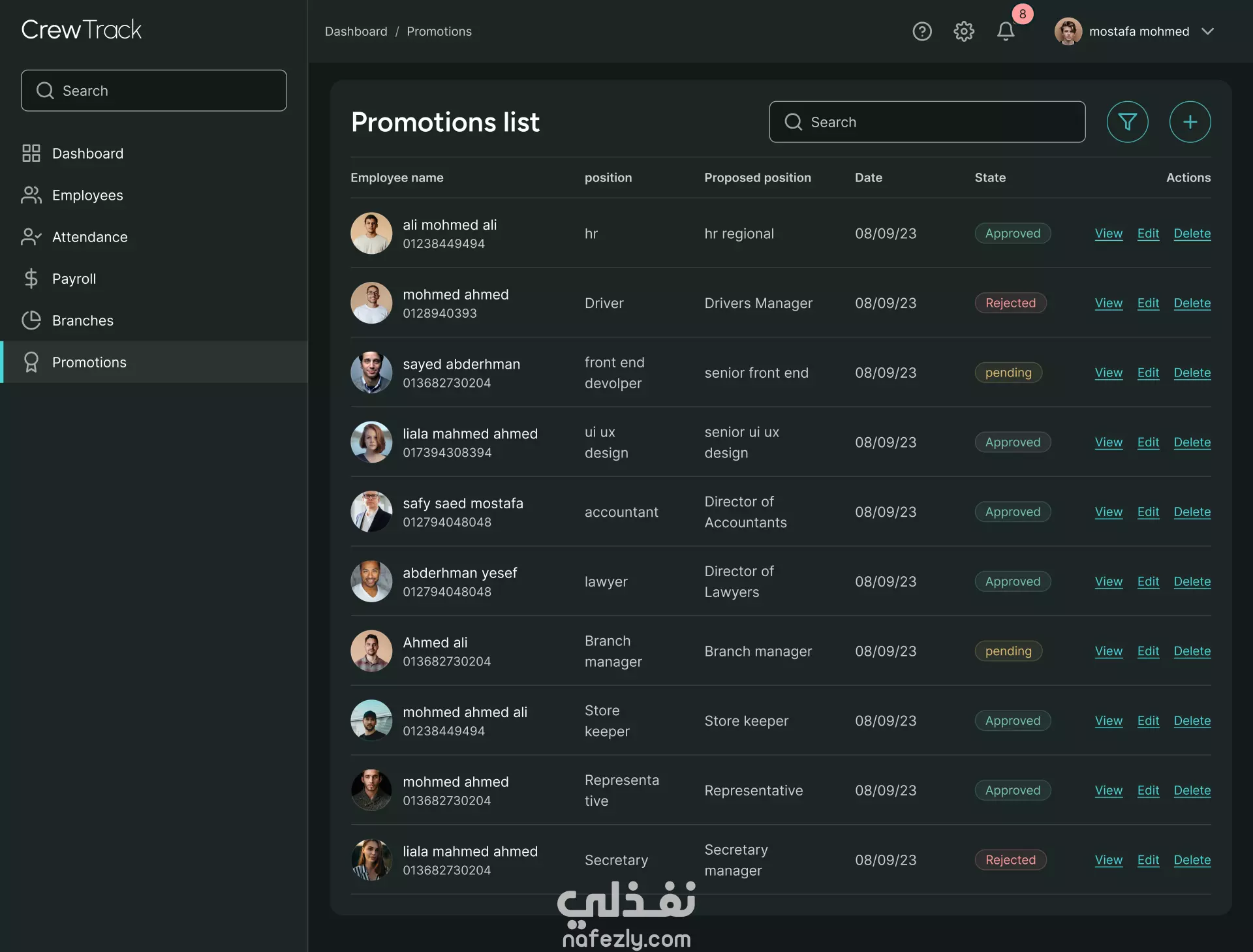Image resolution: width=1253 pixels, height=952 pixels.
Task: Open the notifications bell icon
Action: [x=1005, y=31]
